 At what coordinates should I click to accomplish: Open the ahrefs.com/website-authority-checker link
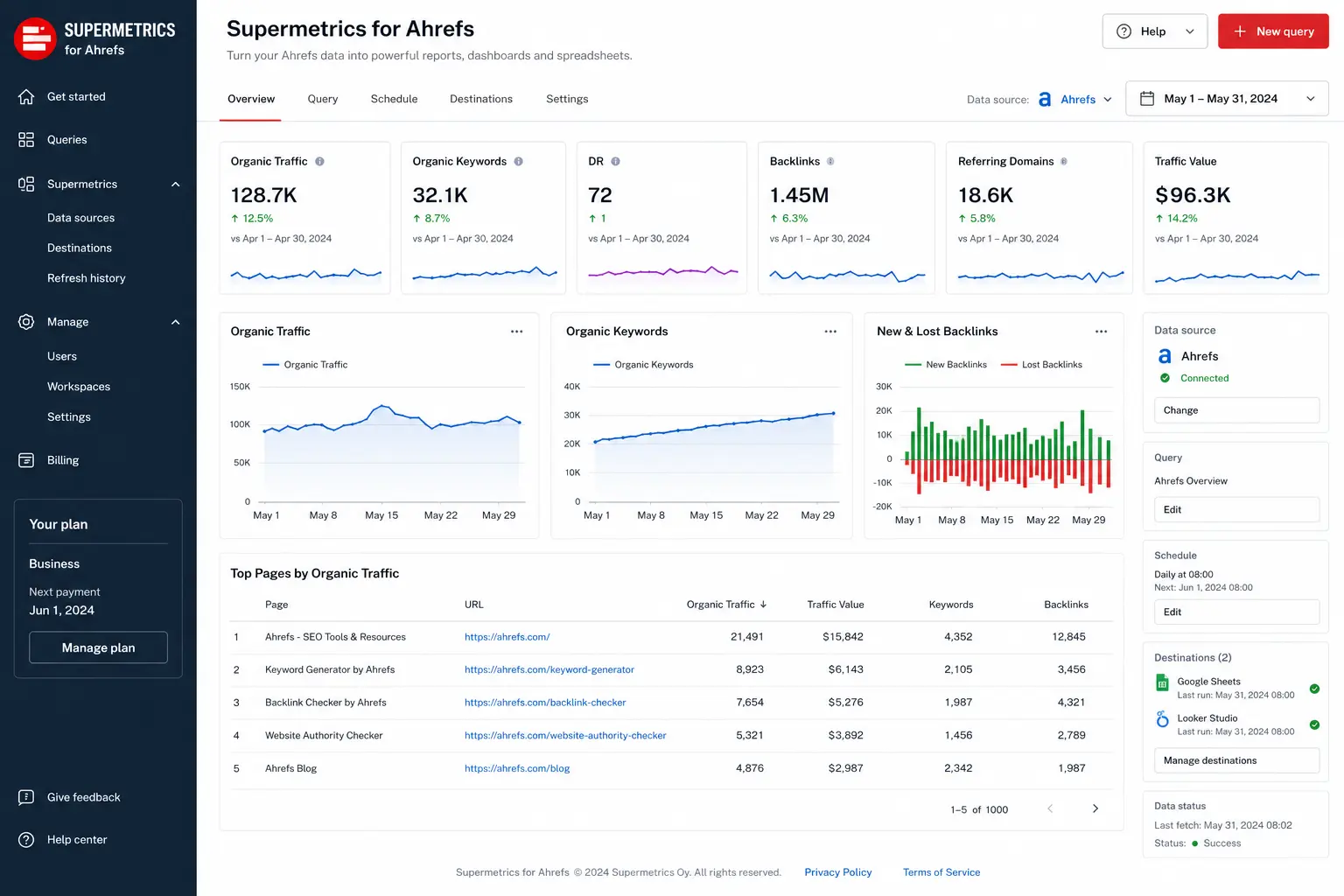(x=565, y=736)
